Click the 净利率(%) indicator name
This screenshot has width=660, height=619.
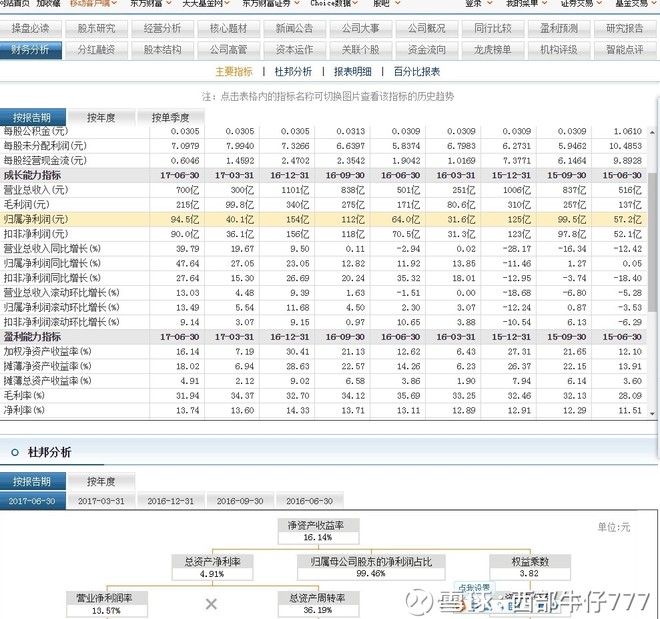pos(24,410)
